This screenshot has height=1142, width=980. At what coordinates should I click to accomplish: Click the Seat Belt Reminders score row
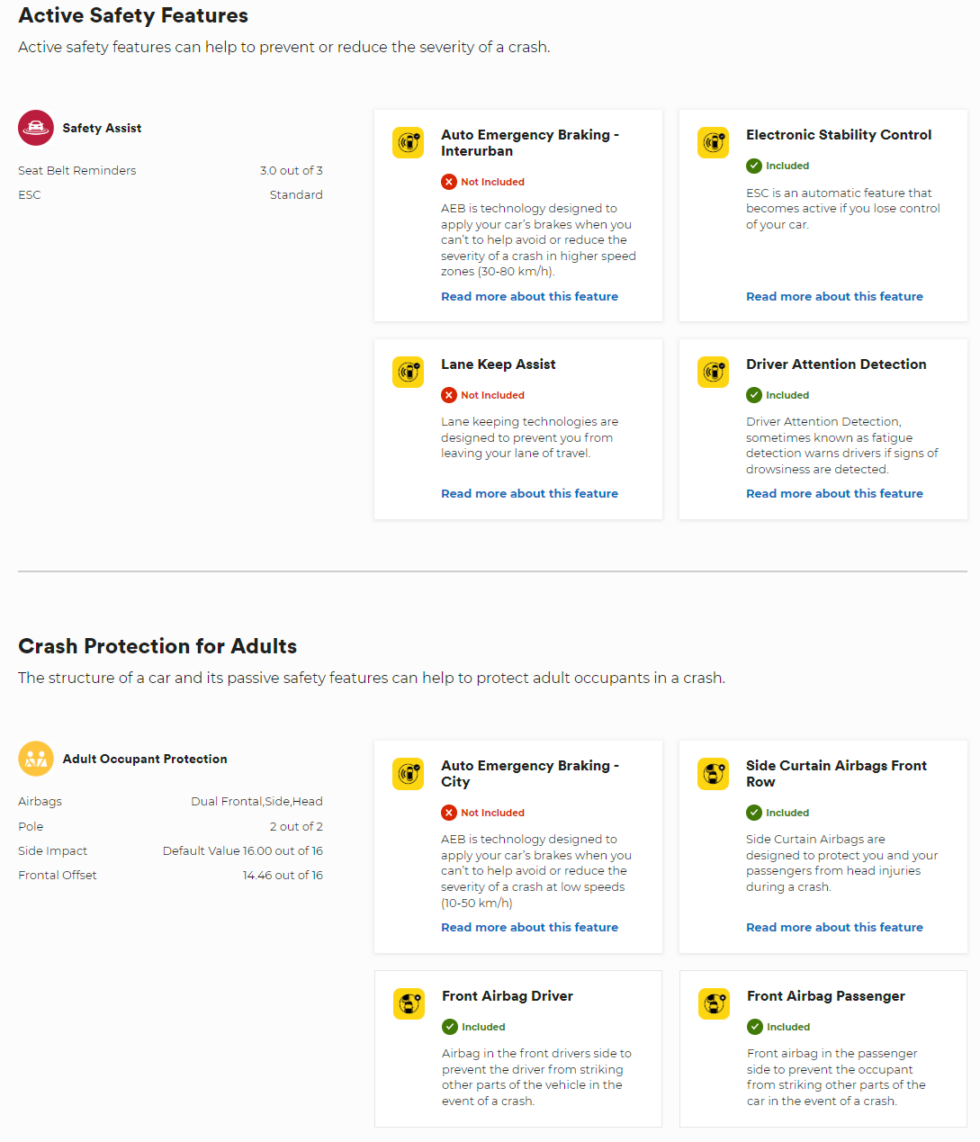(170, 170)
